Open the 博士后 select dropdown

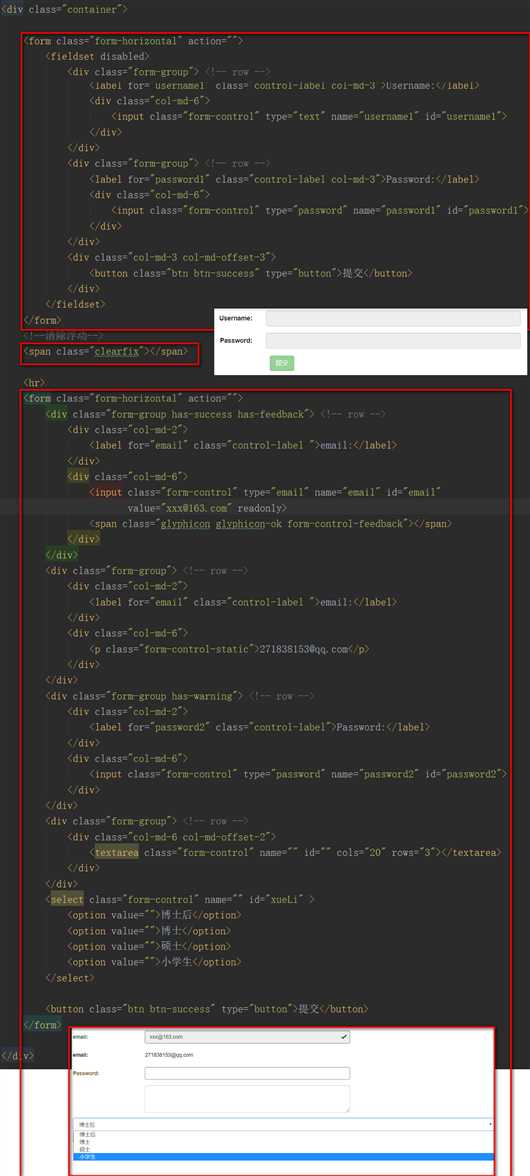click(x=283, y=1124)
